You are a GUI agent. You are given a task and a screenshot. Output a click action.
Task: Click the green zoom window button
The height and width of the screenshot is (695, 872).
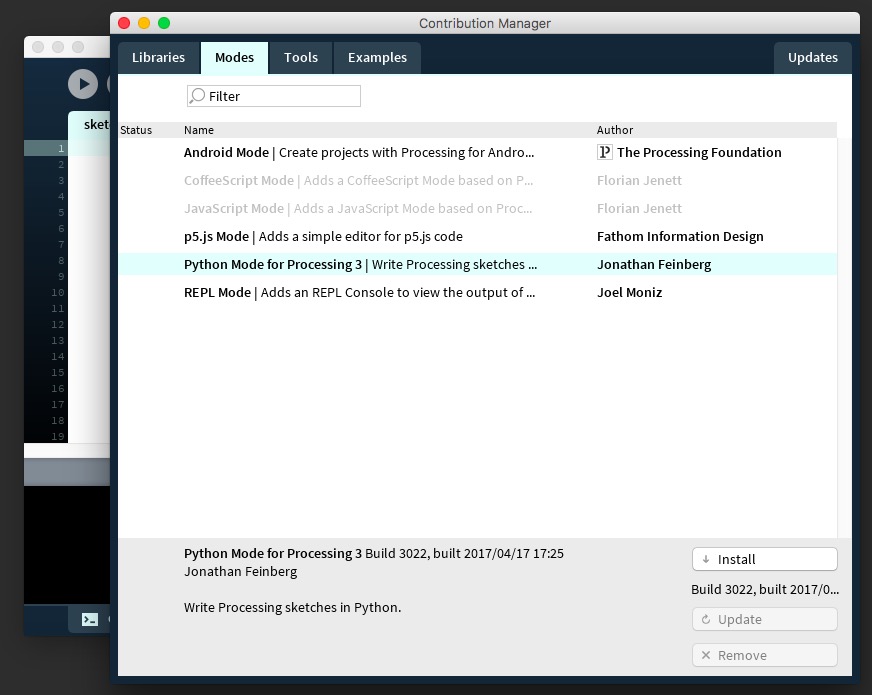(x=164, y=23)
